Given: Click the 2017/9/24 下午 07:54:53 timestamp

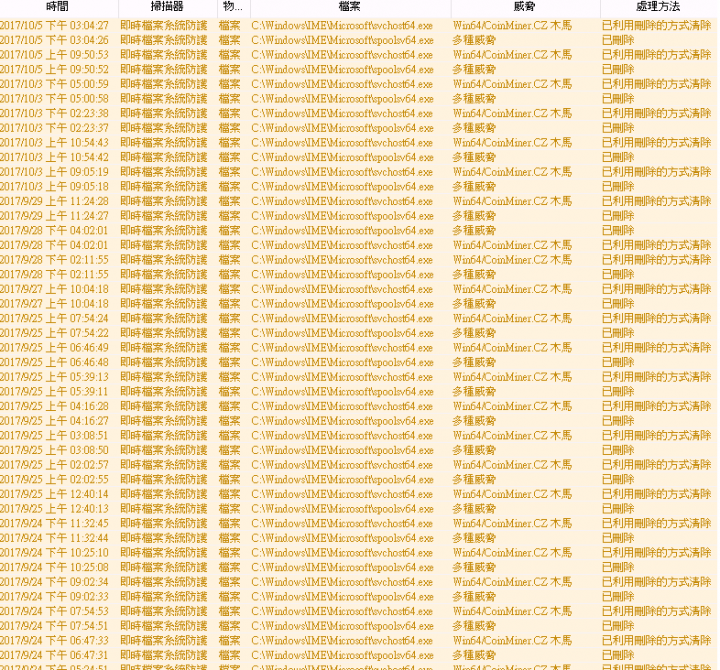Looking at the screenshot, I should pos(54,612).
